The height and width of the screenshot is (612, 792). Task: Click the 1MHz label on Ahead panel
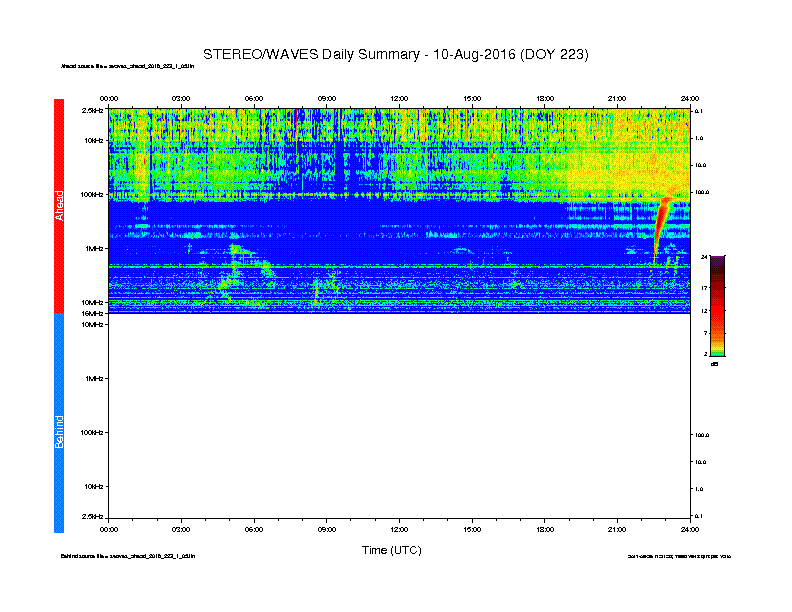click(x=94, y=248)
